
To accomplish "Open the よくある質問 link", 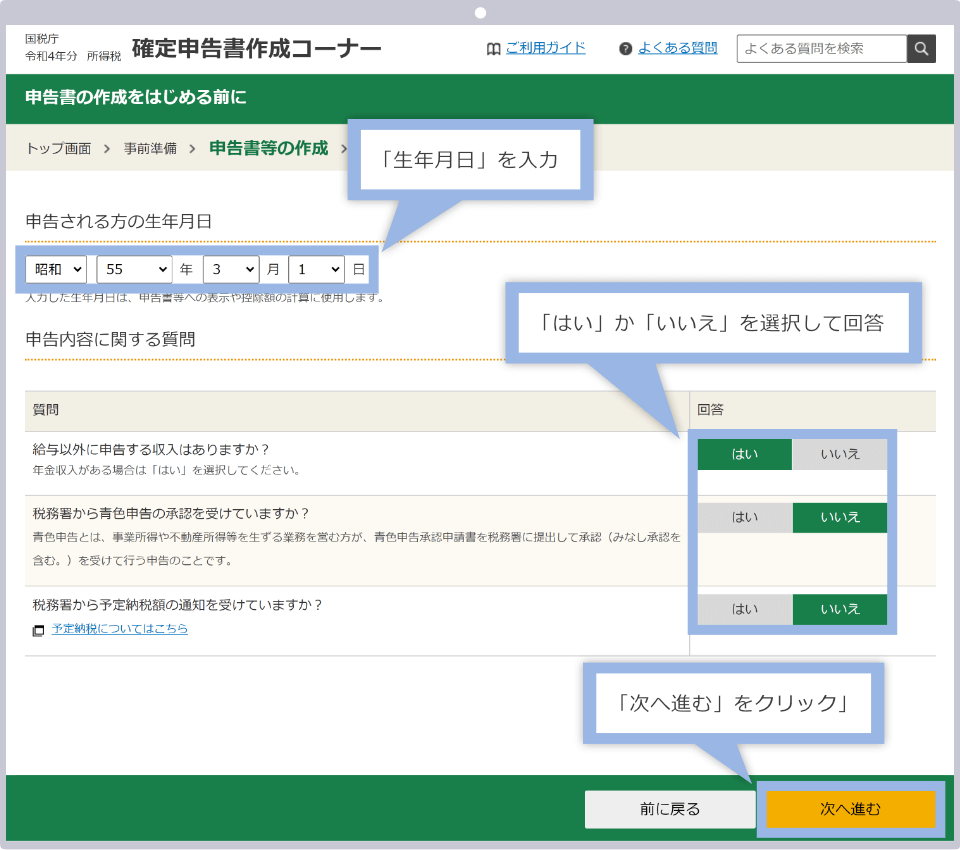I will (678, 48).
